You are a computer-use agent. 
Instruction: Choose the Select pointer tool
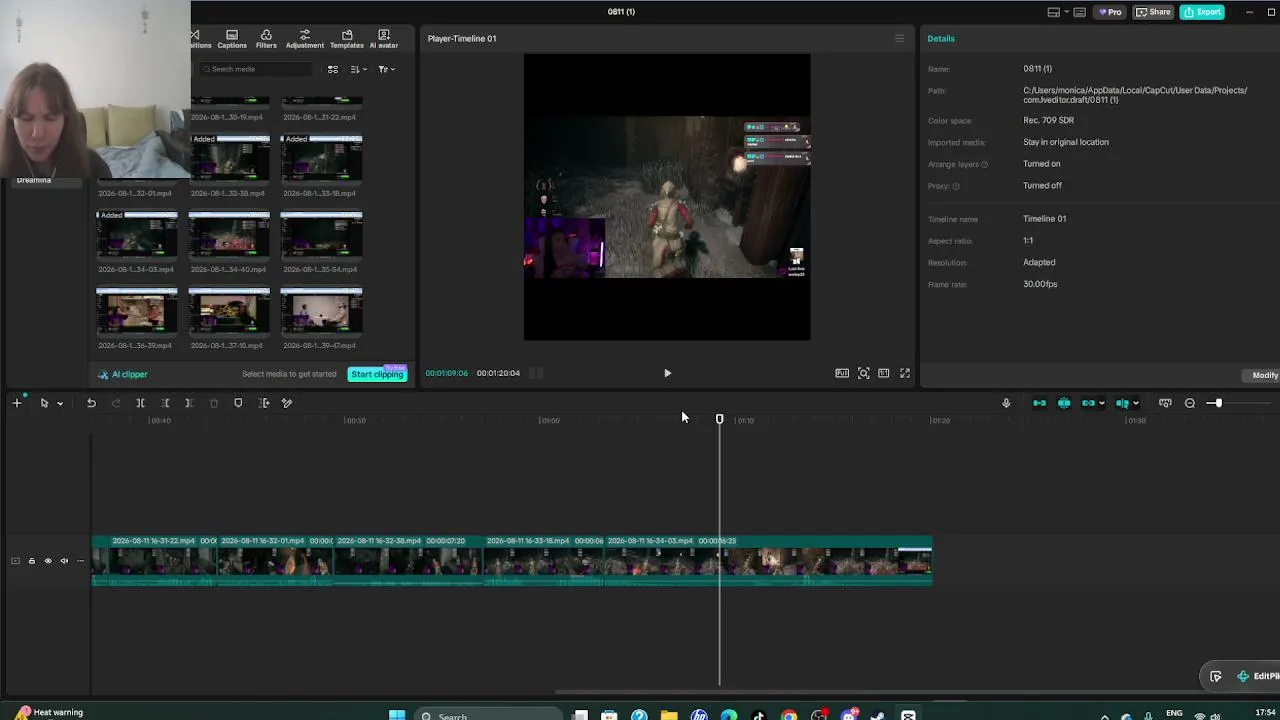point(44,403)
